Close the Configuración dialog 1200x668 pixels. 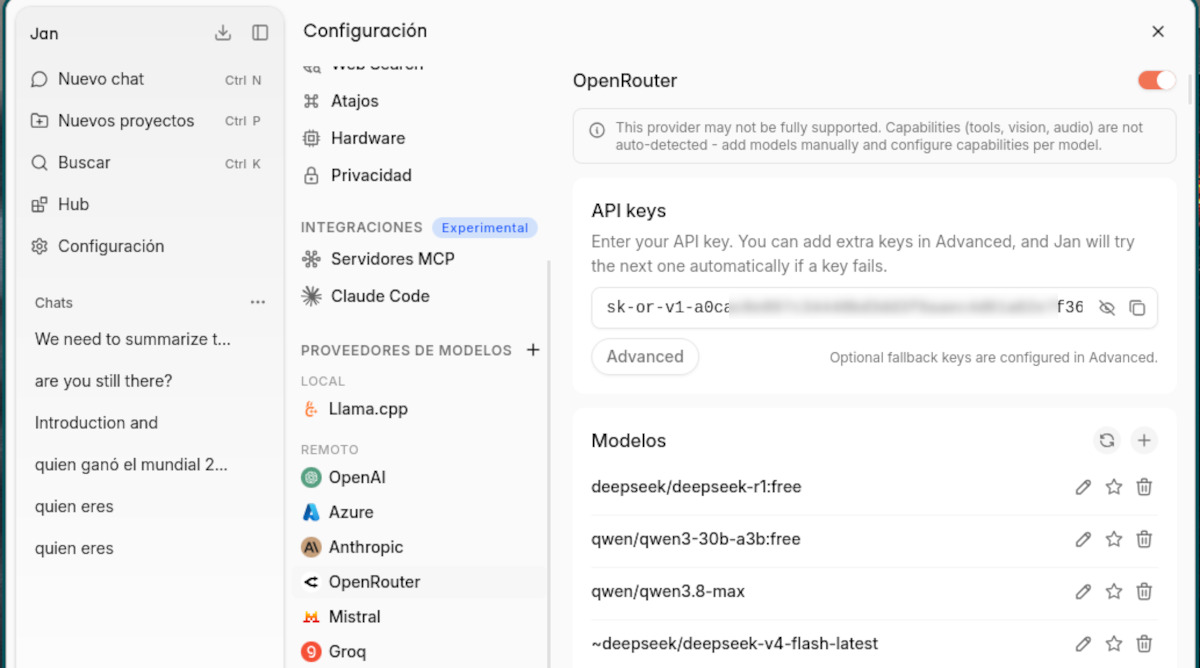pyautogui.click(x=1158, y=32)
